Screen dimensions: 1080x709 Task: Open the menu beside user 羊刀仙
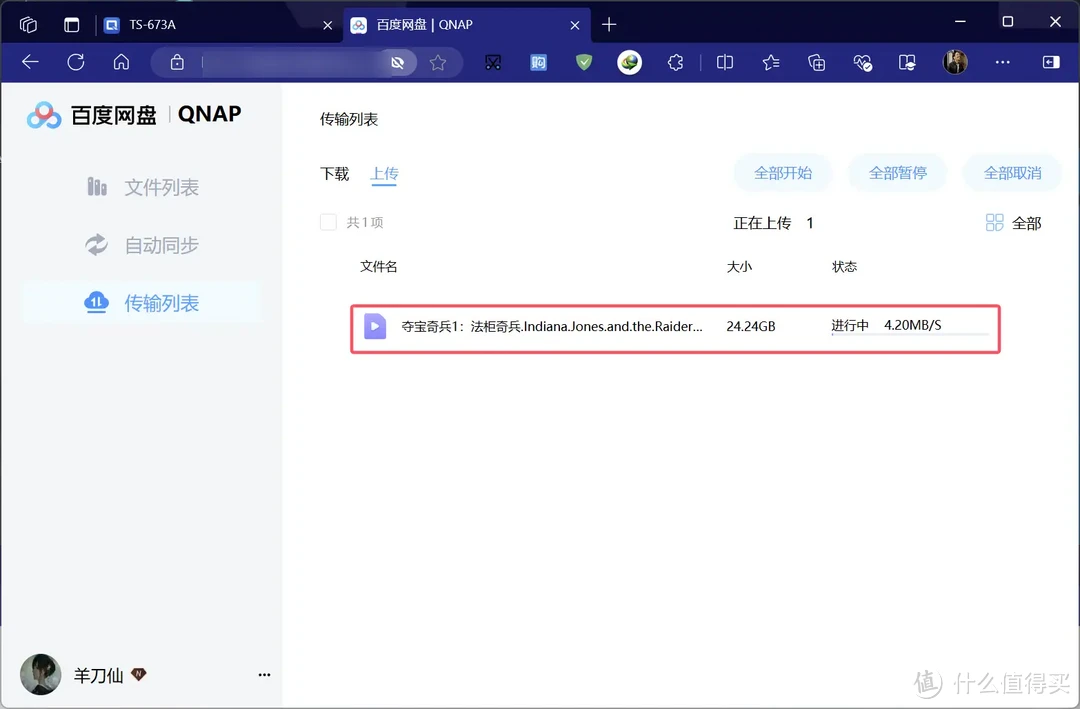tap(264, 675)
